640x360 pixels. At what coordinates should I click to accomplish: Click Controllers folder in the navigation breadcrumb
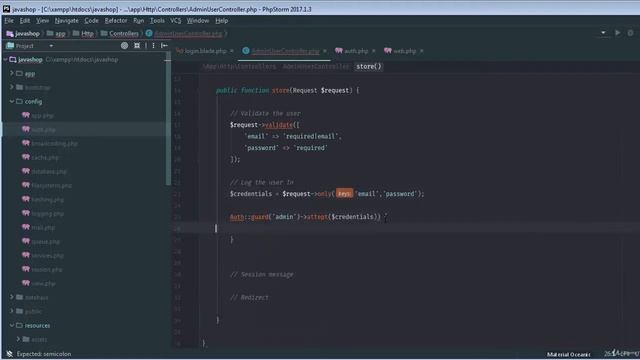[x=120, y=33]
